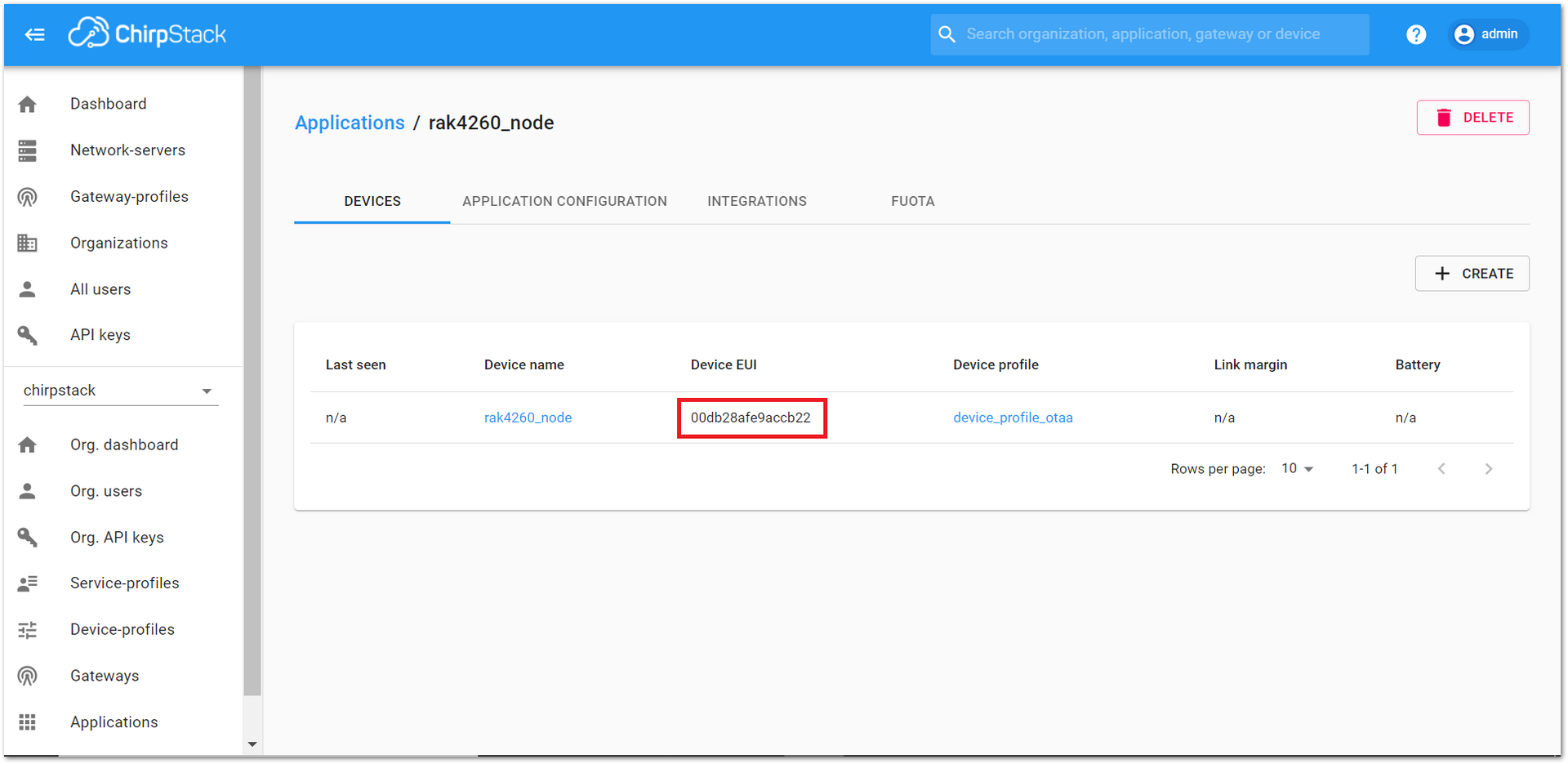1568x764 pixels.
Task: Open the admin account menu
Action: (x=1488, y=34)
